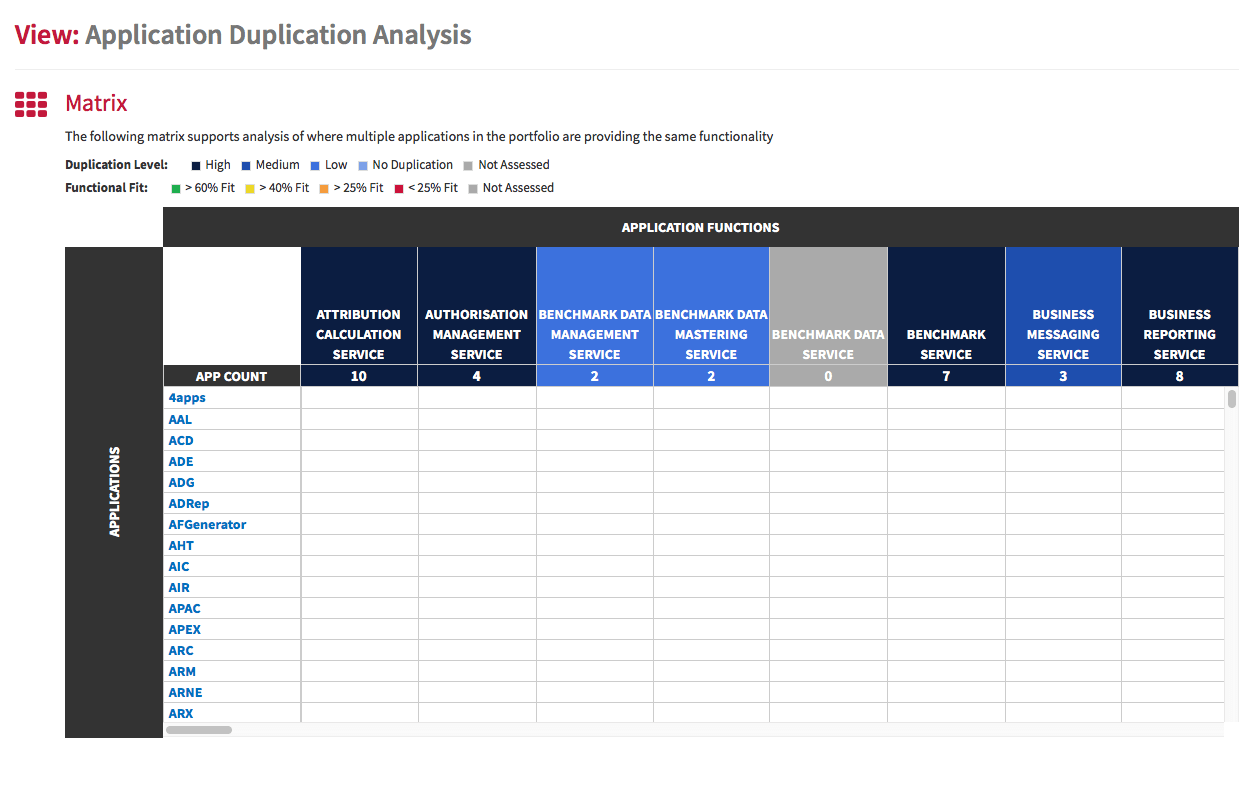Viewport: 1254px width, 791px height.
Task: Open the AFGenerator application link
Action: (x=207, y=524)
